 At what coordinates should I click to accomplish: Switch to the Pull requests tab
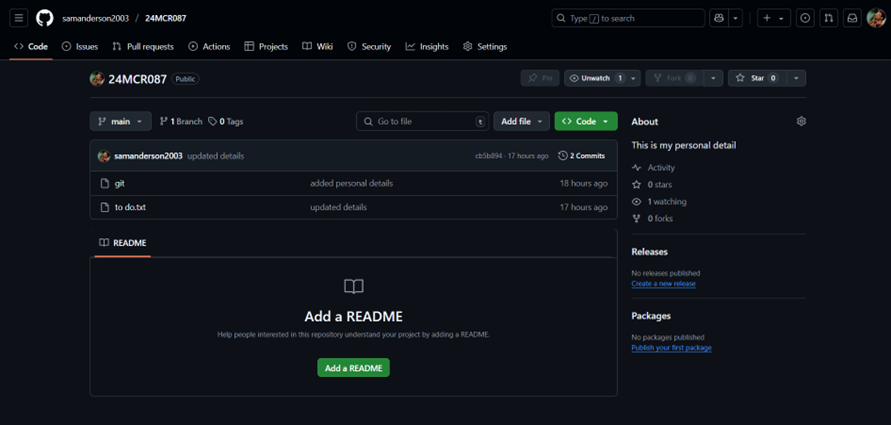click(143, 47)
